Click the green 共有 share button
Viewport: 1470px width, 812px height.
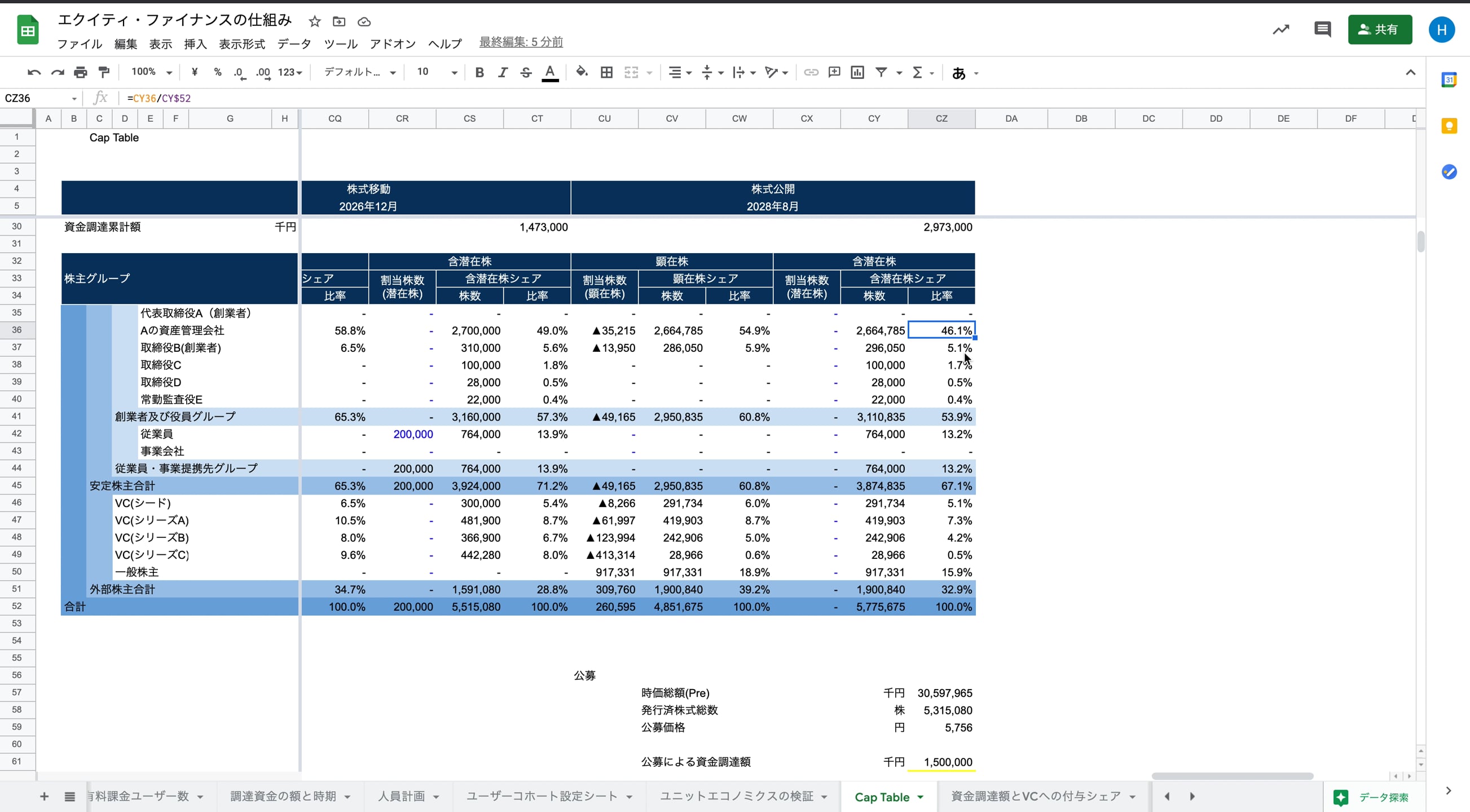tap(1379, 29)
